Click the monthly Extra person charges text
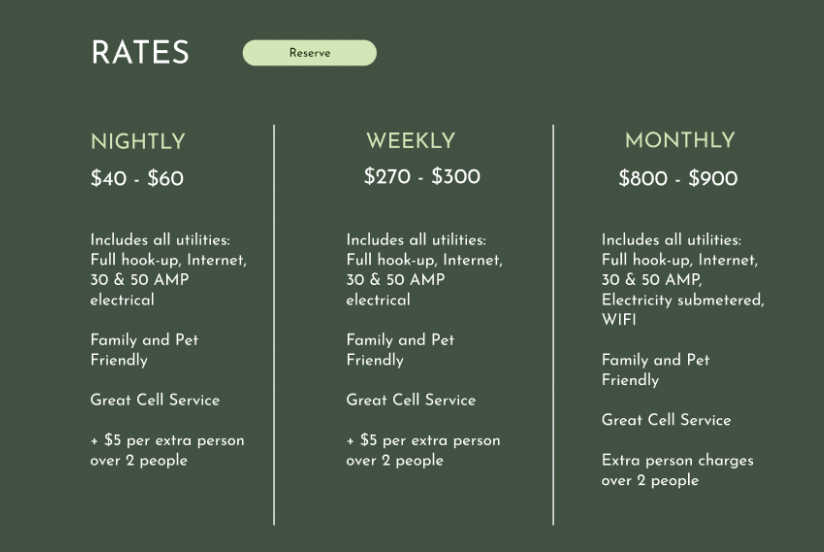This screenshot has width=824, height=552. point(677,470)
